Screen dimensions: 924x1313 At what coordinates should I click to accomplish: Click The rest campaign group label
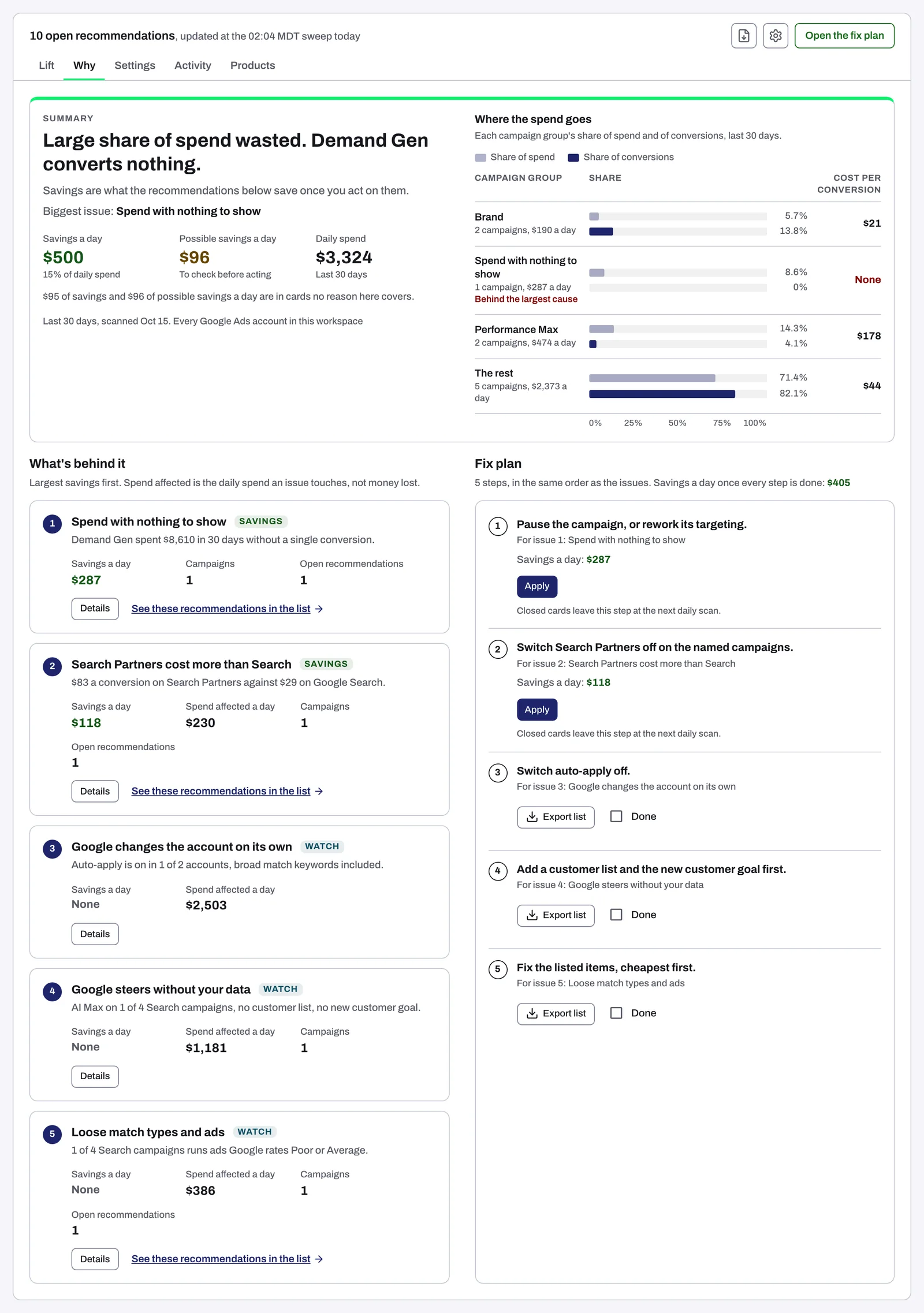pyautogui.click(x=494, y=374)
